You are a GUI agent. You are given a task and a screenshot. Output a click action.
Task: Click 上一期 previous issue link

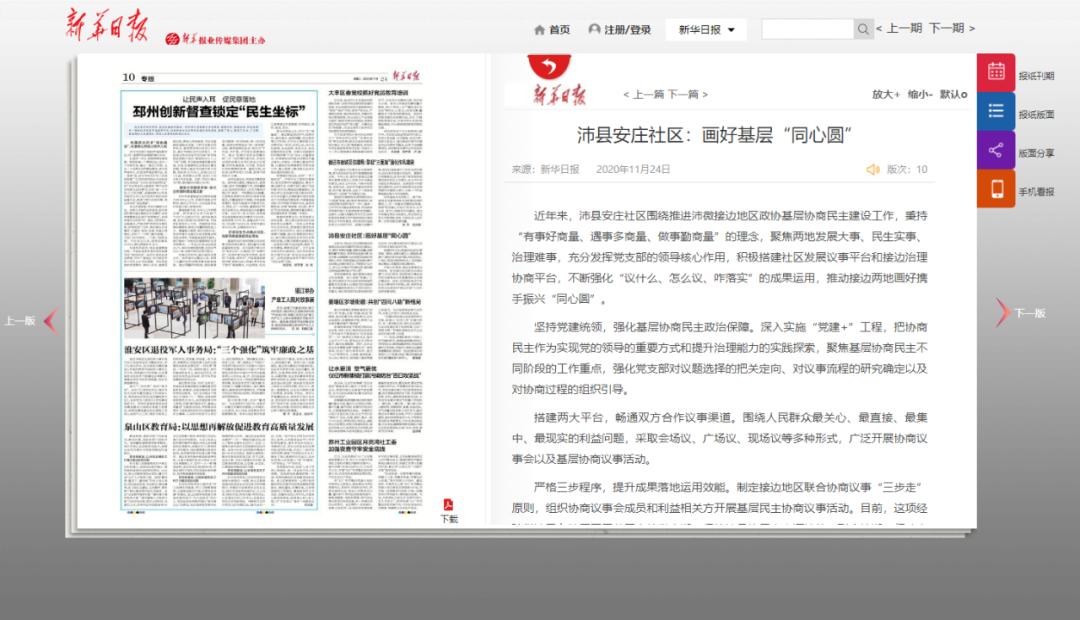click(x=899, y=28)
